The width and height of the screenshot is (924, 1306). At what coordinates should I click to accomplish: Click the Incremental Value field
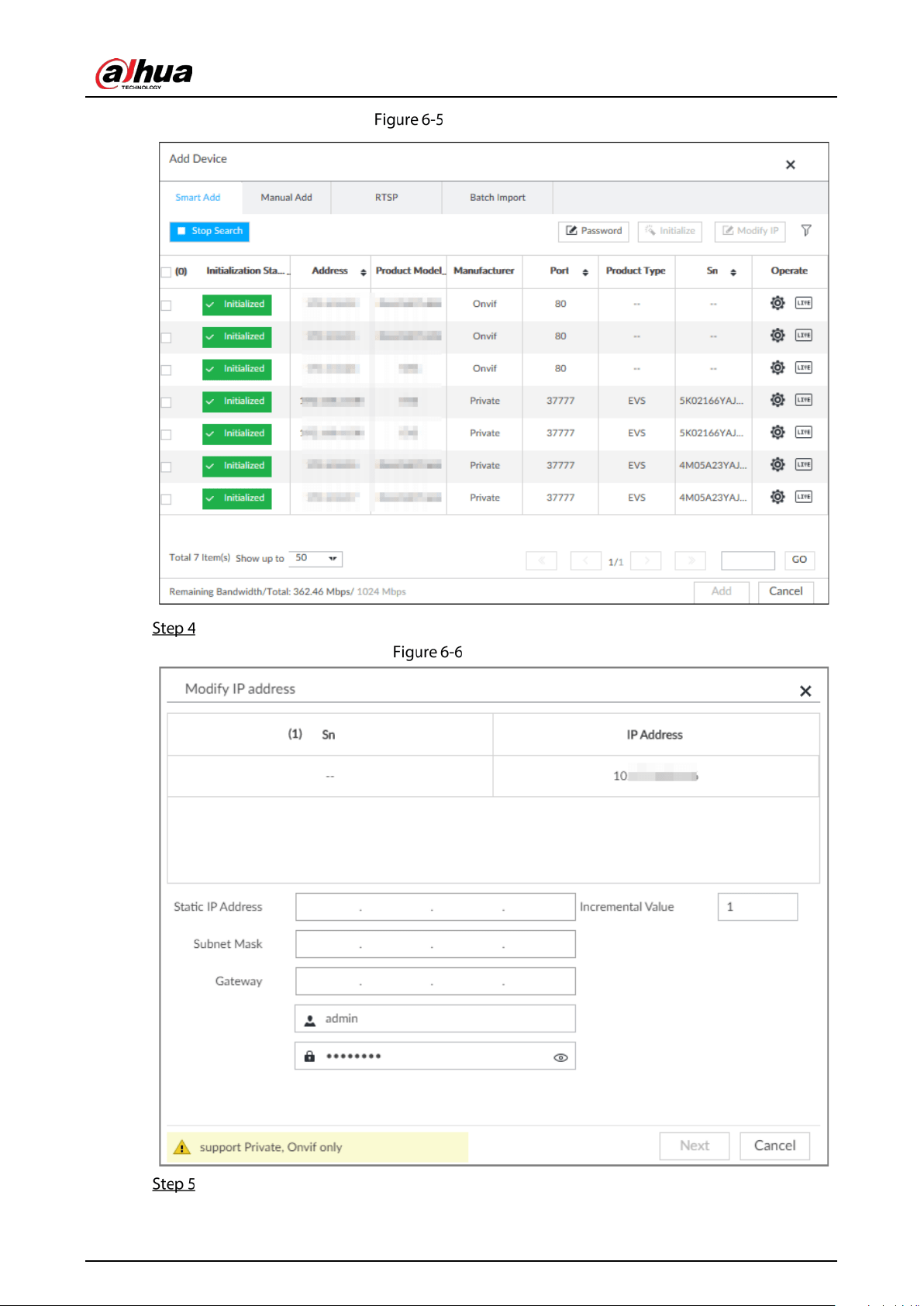tap(757, 907)
